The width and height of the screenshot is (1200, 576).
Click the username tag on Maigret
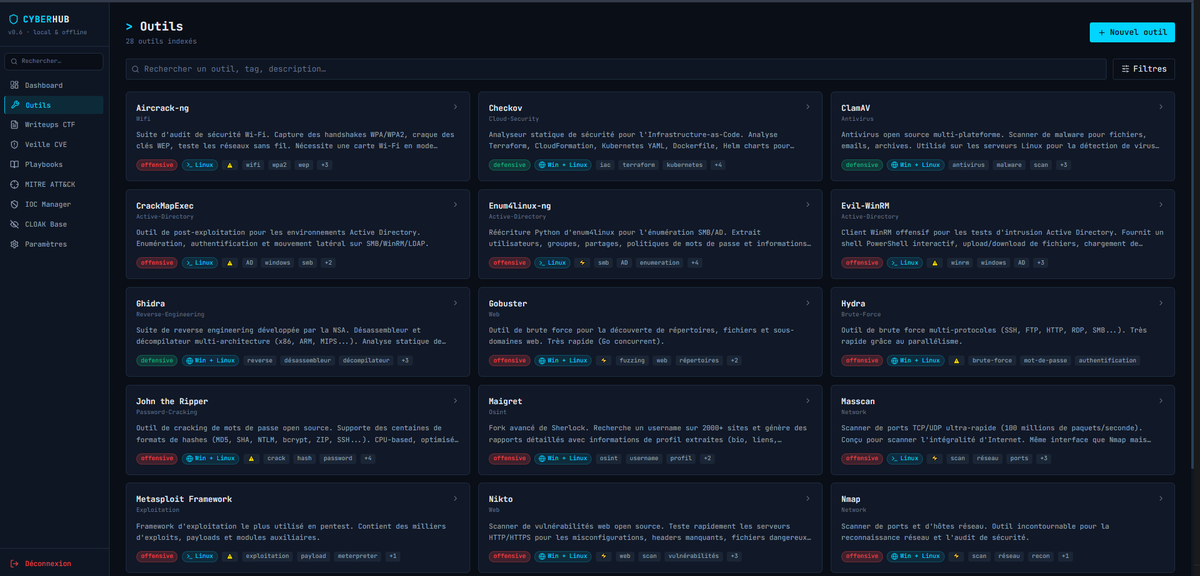pyautogui.click(x=643, y=458)
